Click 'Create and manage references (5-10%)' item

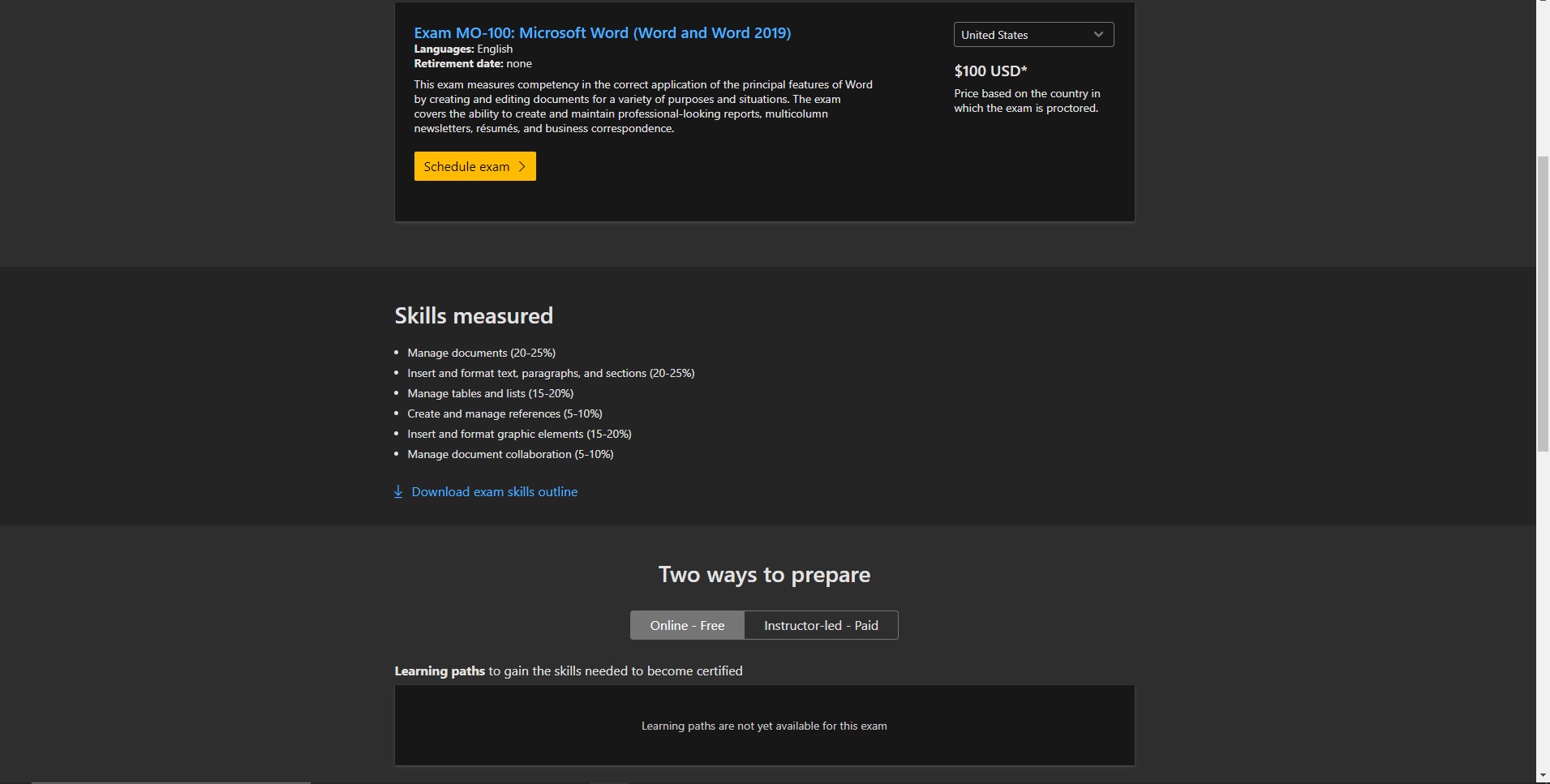click(x=505, y=413)
